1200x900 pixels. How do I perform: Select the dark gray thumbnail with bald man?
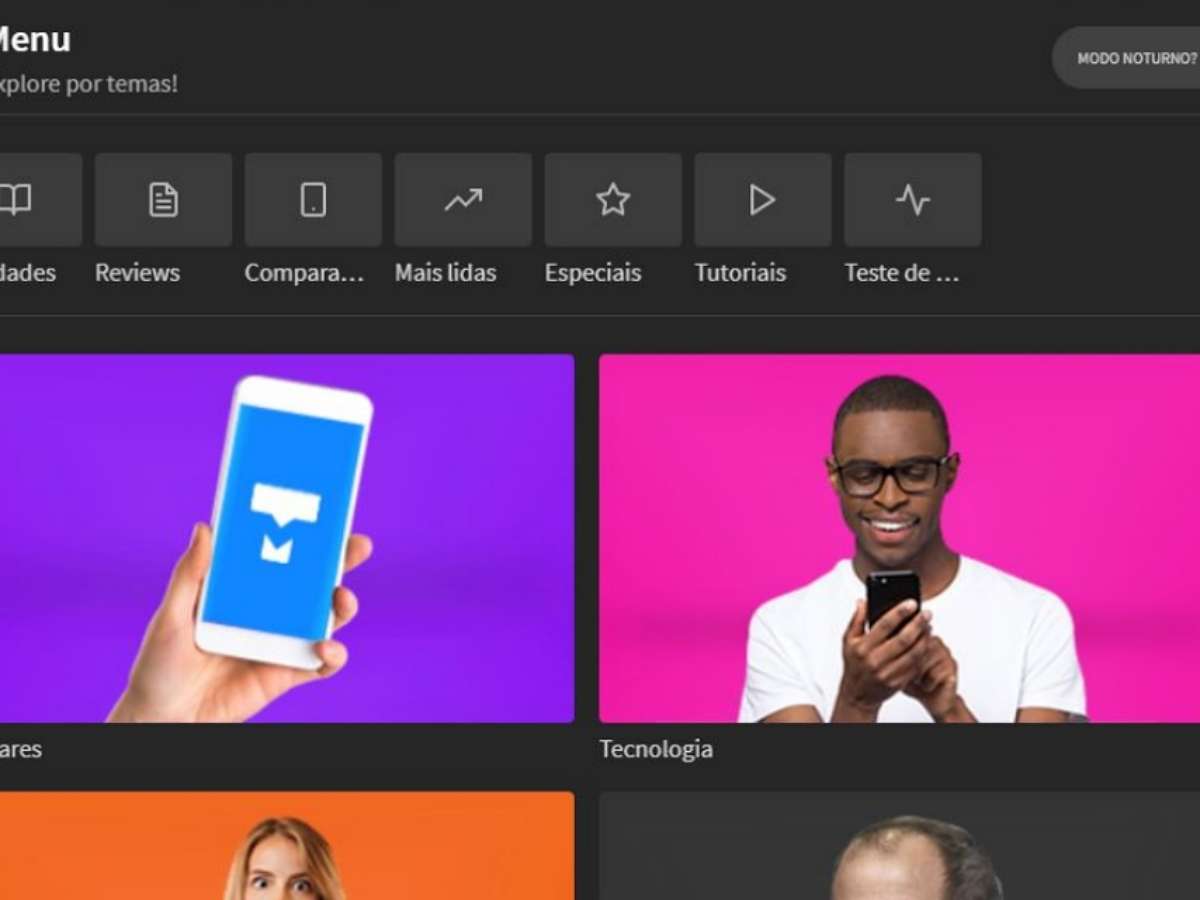pyautogui.click(x=899, y=846)
